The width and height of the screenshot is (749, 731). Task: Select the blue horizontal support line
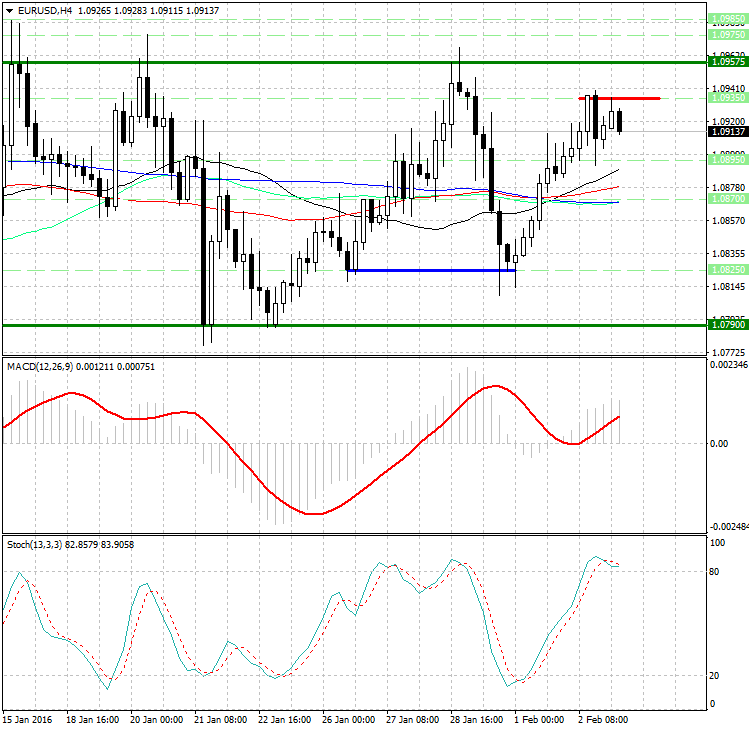coord(430,270)
